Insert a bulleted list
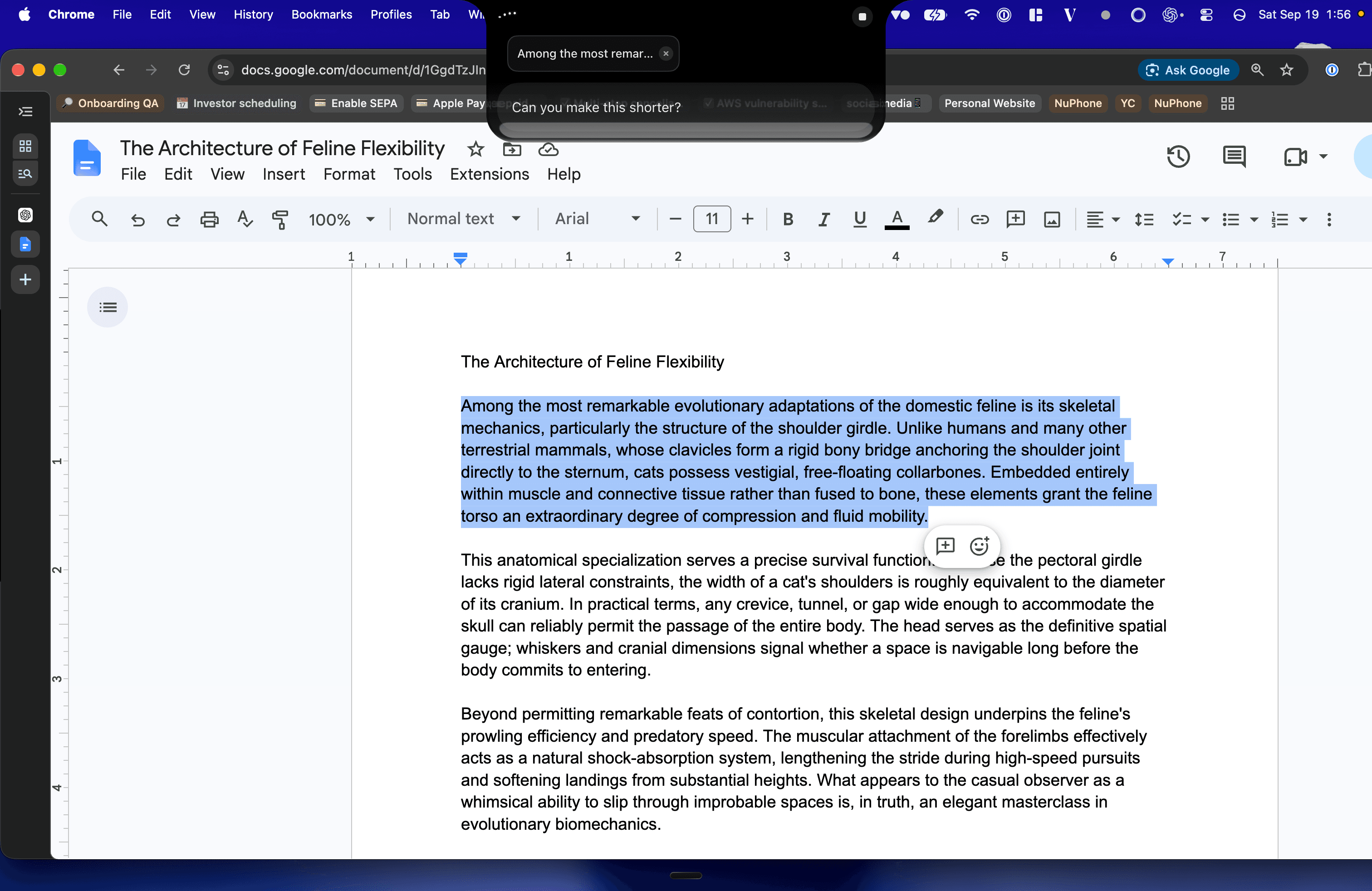The height and width of the screenshot is (891, 1372). [1231, 219]
